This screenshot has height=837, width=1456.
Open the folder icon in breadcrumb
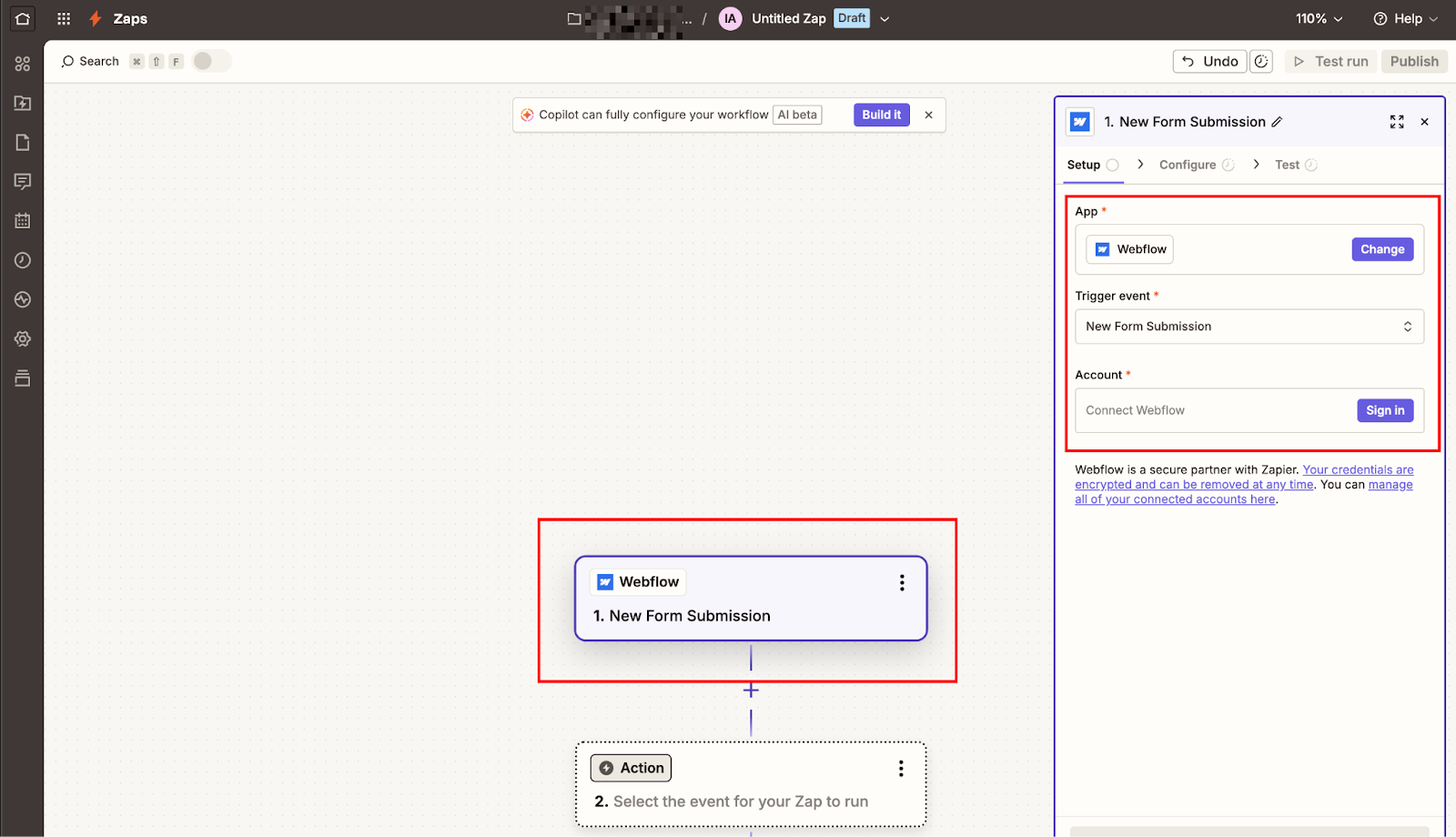click(x=574, y=18)
